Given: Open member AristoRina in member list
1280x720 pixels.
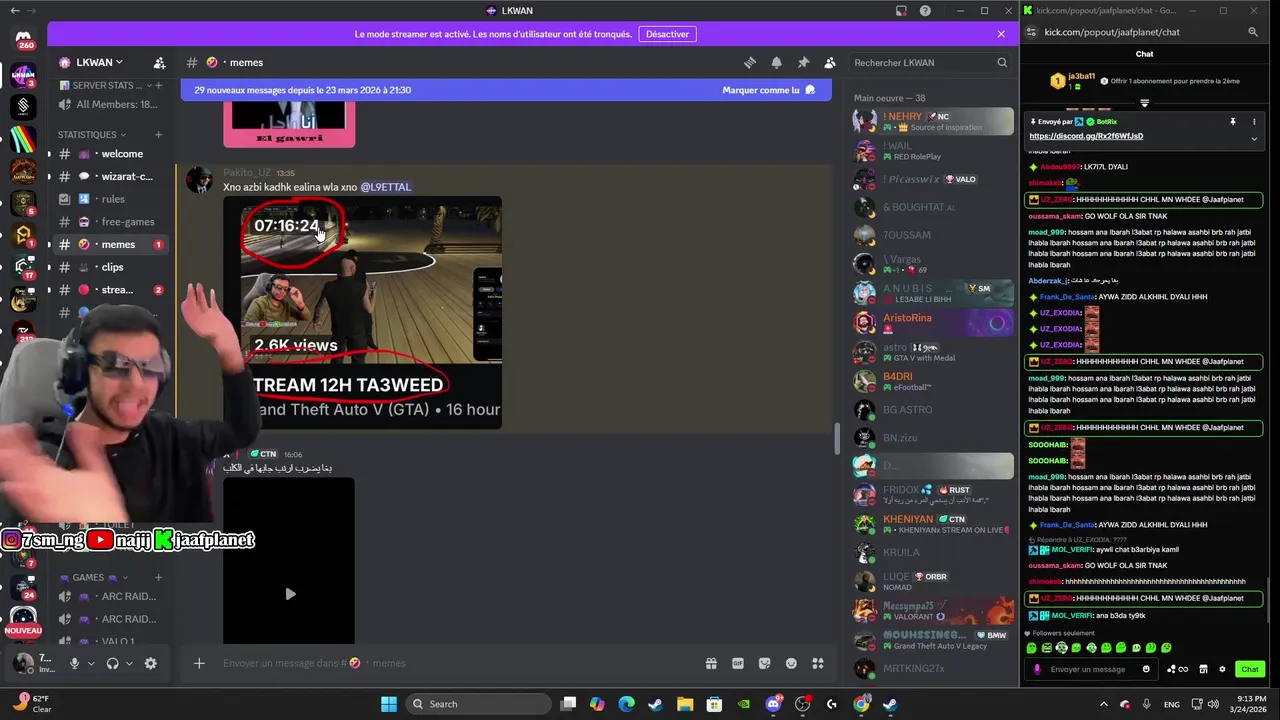Looking at the screenshot, I should [x=932, y=323].
